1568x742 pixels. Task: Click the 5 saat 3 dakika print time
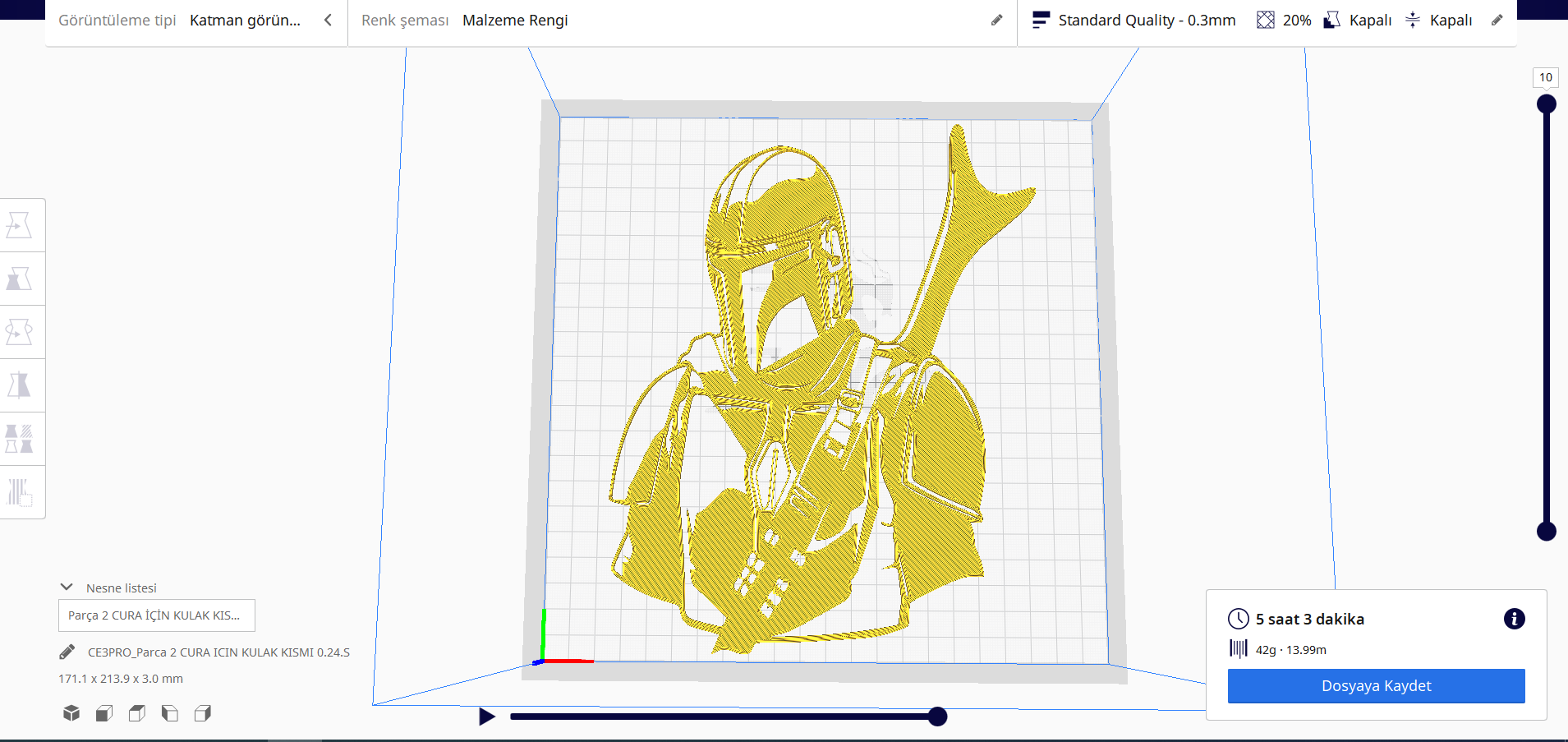pos(1310,620)
